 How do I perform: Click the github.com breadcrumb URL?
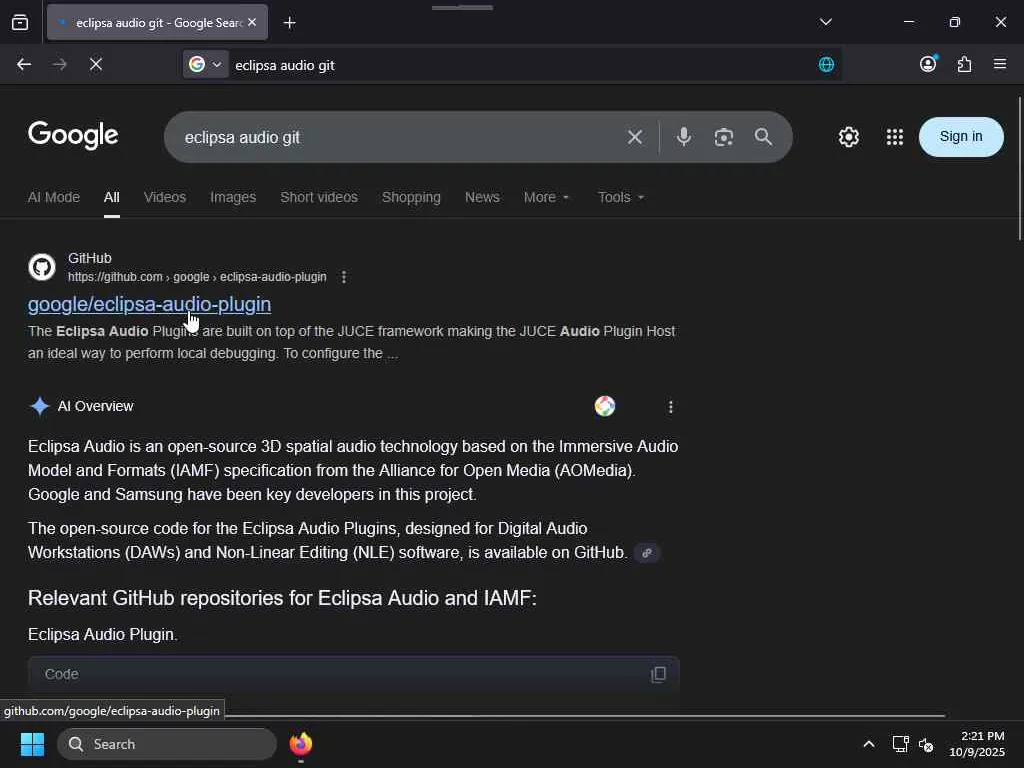pyautogui.click(x=197, y=277)
